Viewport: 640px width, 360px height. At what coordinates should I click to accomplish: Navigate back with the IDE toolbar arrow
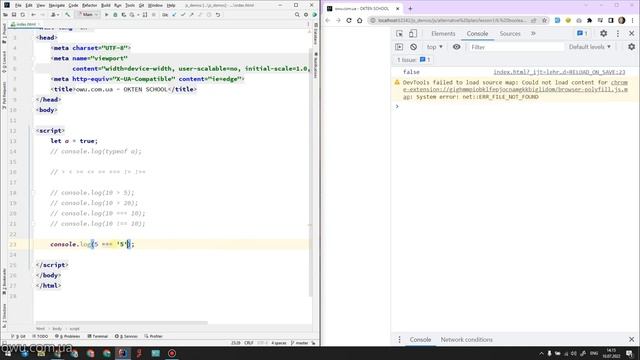(x=33, y=15)
